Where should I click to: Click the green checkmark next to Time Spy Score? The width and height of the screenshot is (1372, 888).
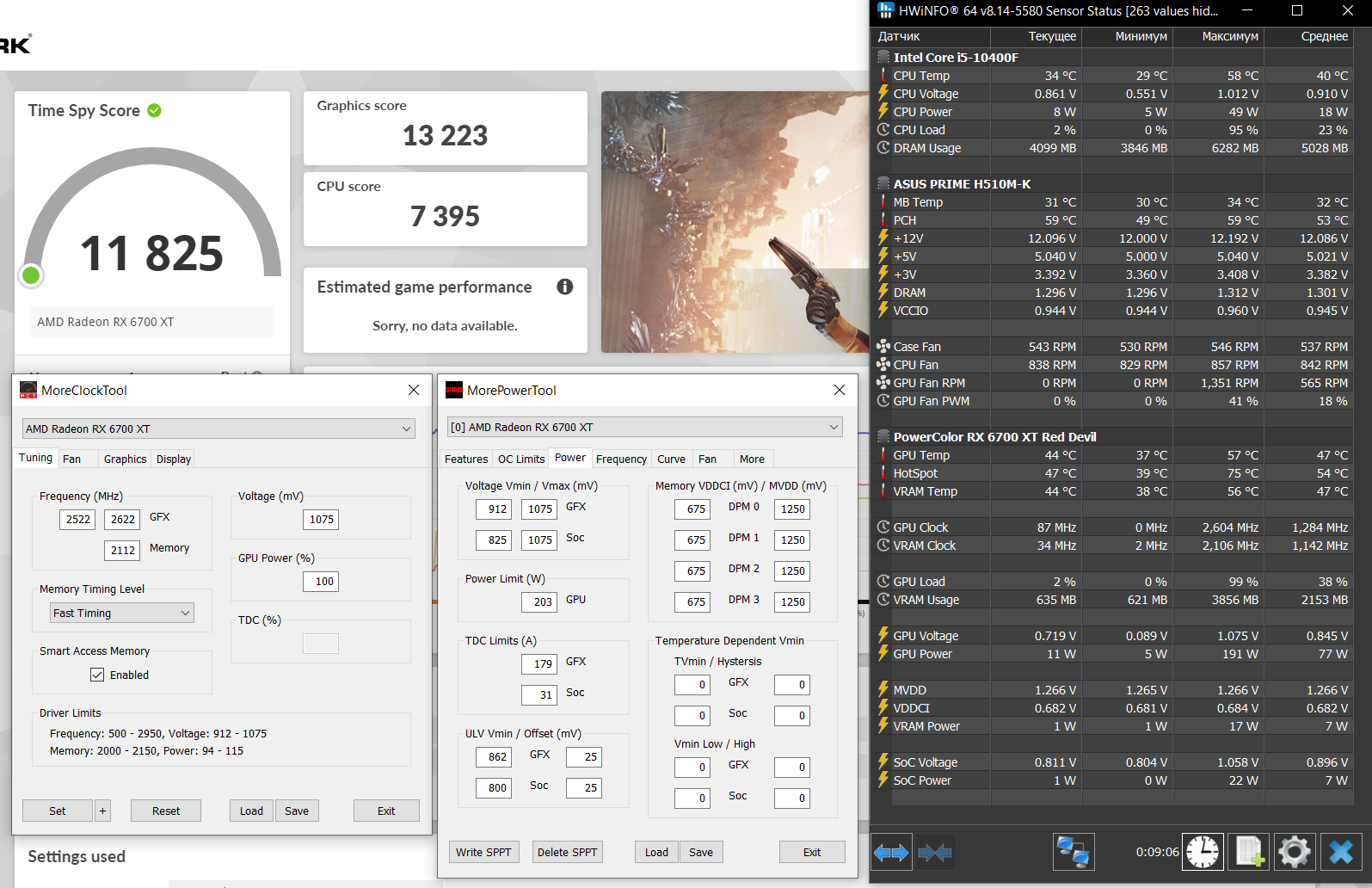[x=155, y=110]
